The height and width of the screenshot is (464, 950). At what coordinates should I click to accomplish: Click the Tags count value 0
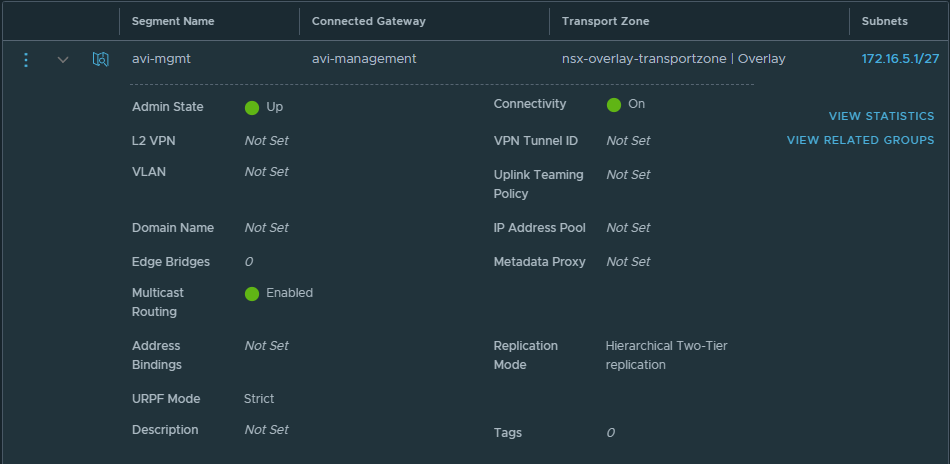tap(610, 433)
